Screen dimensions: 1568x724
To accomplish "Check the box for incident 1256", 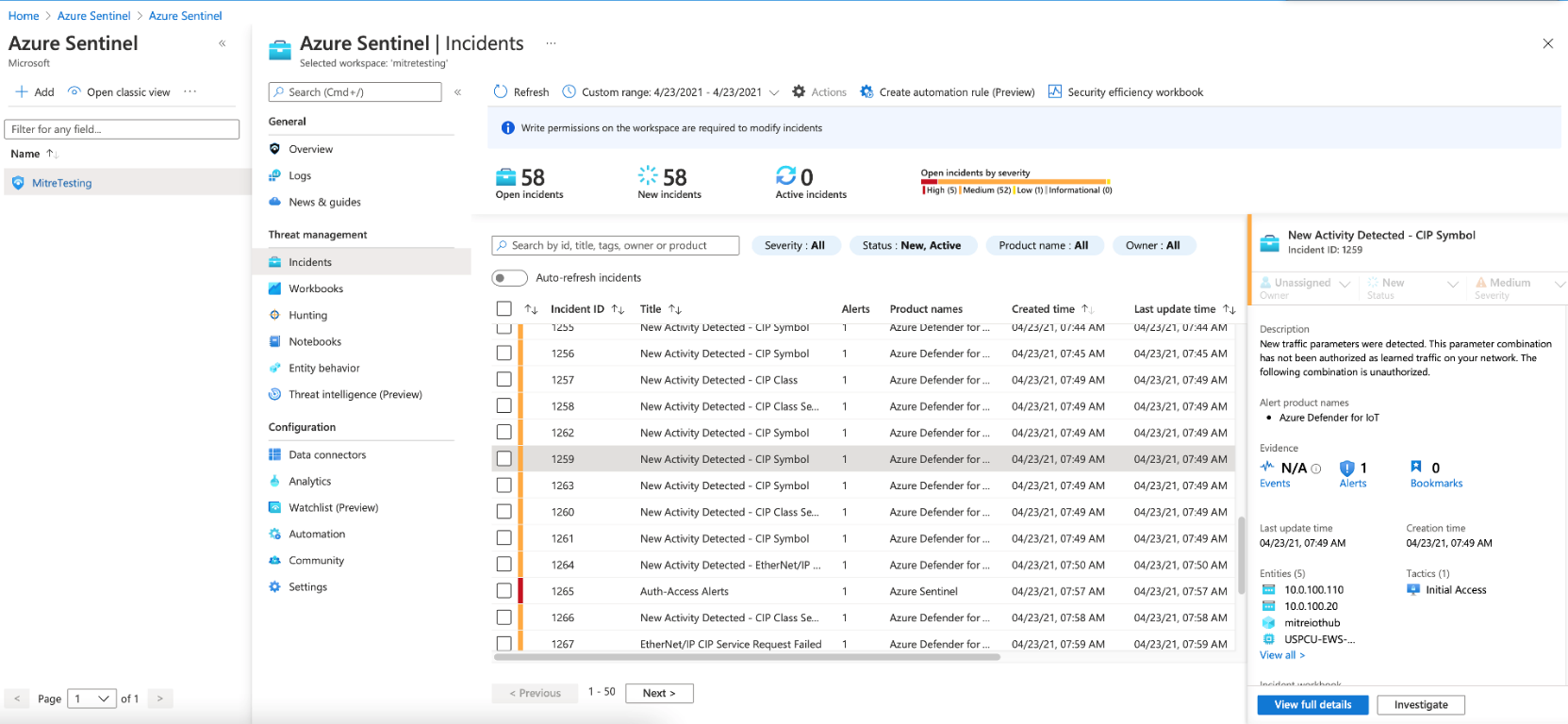I will point(503,354).
